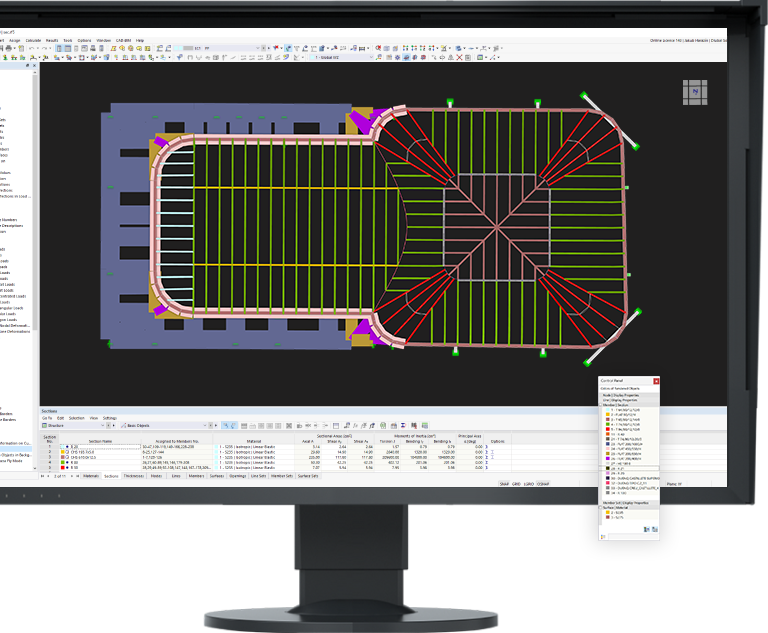Close the navigator panel with its X icon

point(34,65)
